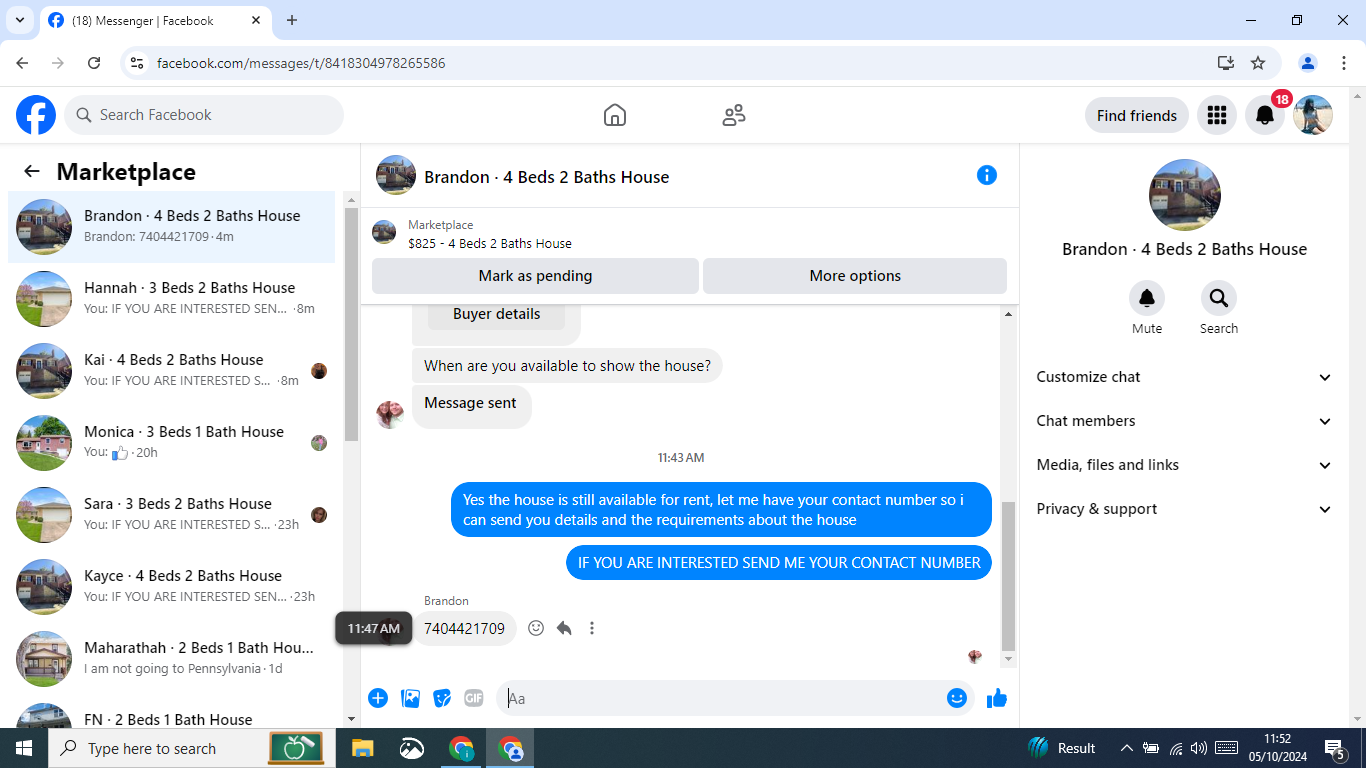Choose a GIF in composer
The image size is (1366, 768).
pyautogui.click(x=473, y=698)
